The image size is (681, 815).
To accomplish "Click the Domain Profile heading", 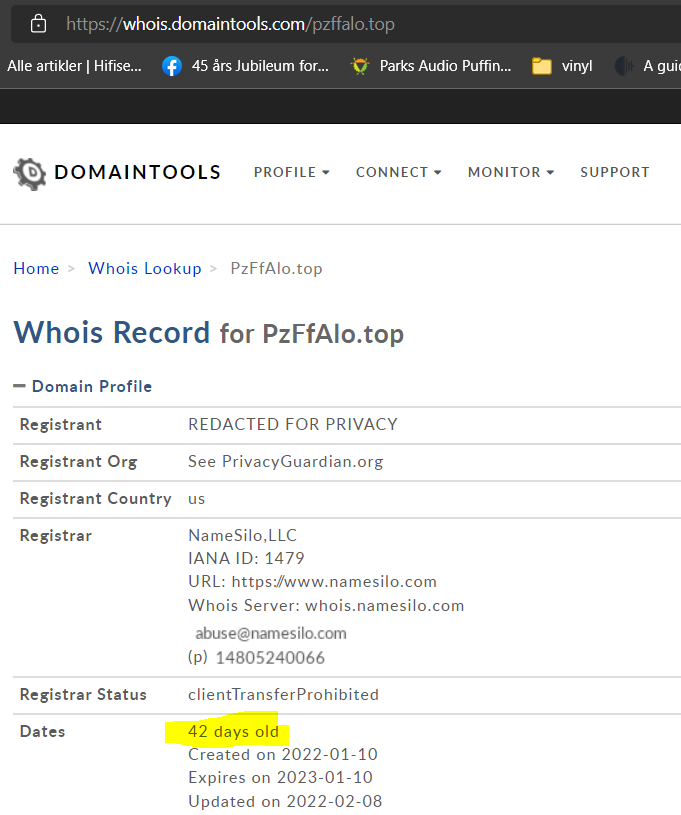I will point(92,386).
